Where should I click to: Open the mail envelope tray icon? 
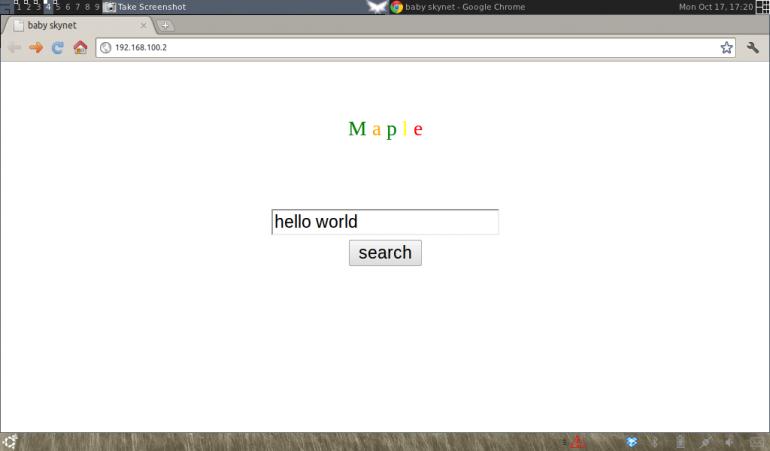point(757,442)
